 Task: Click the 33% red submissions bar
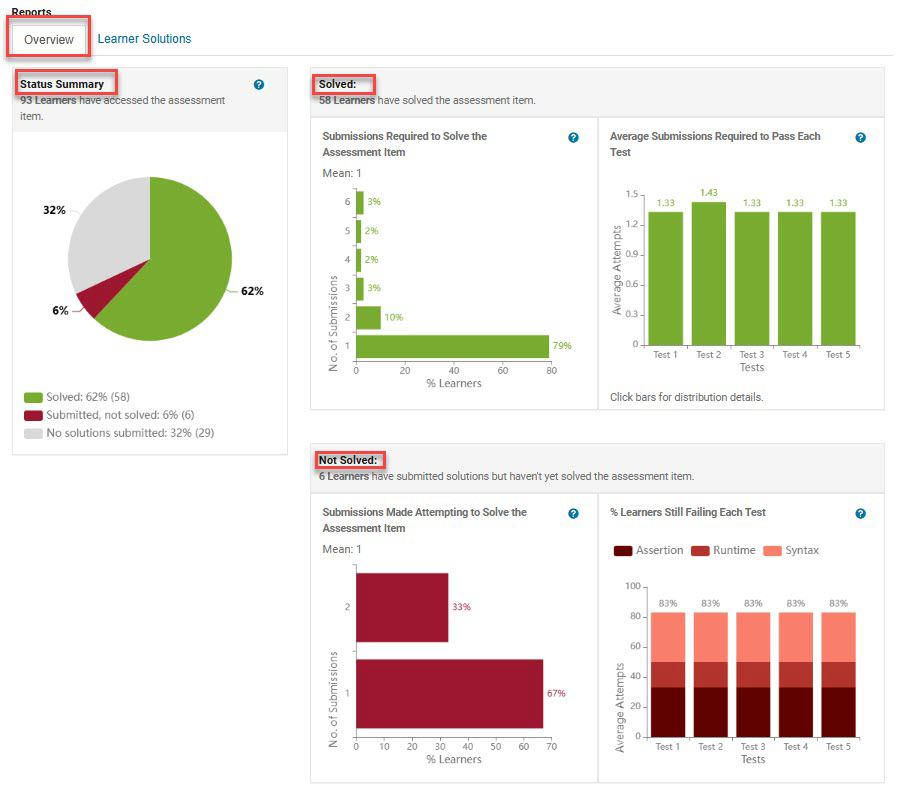tap(402, 607)
